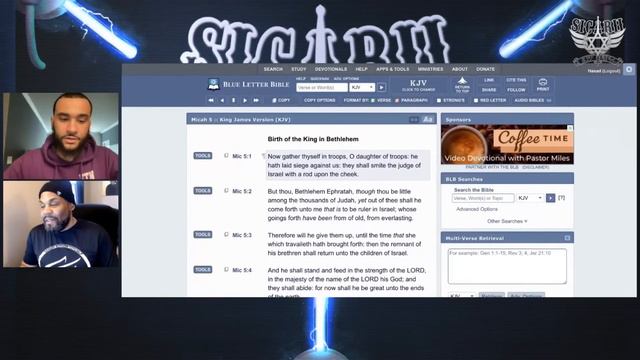Go to the next chapter arrow
This screenshot has height=360, width=640.
[245, 100]
